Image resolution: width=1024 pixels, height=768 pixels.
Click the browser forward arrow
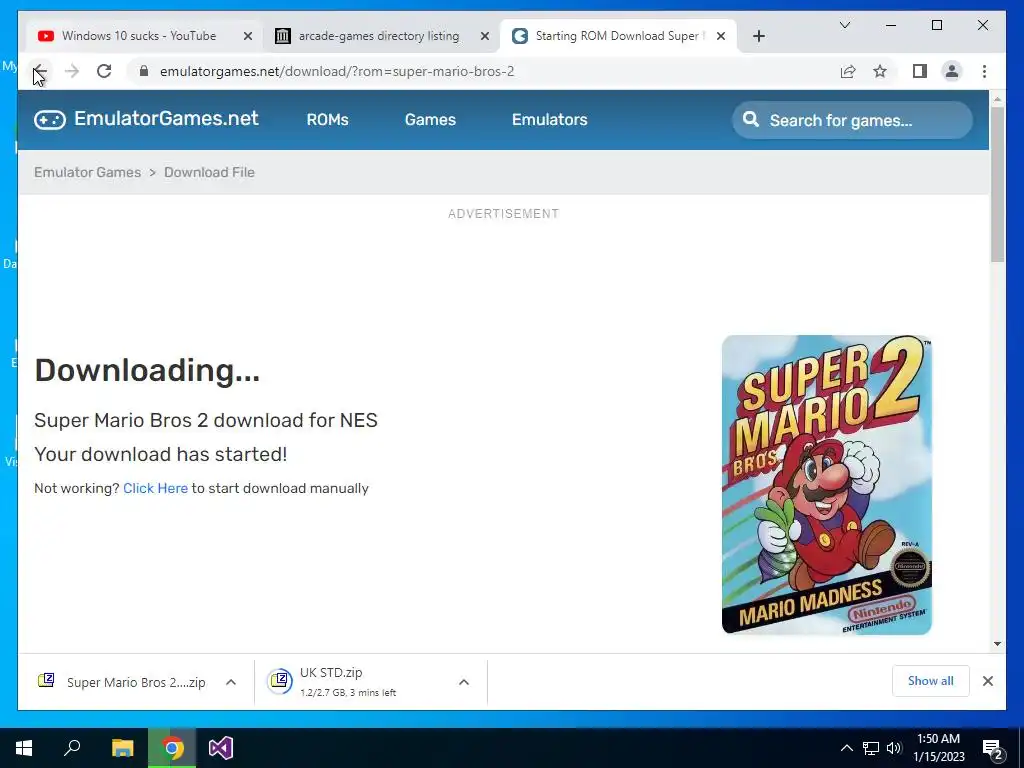tap(72, 71)
